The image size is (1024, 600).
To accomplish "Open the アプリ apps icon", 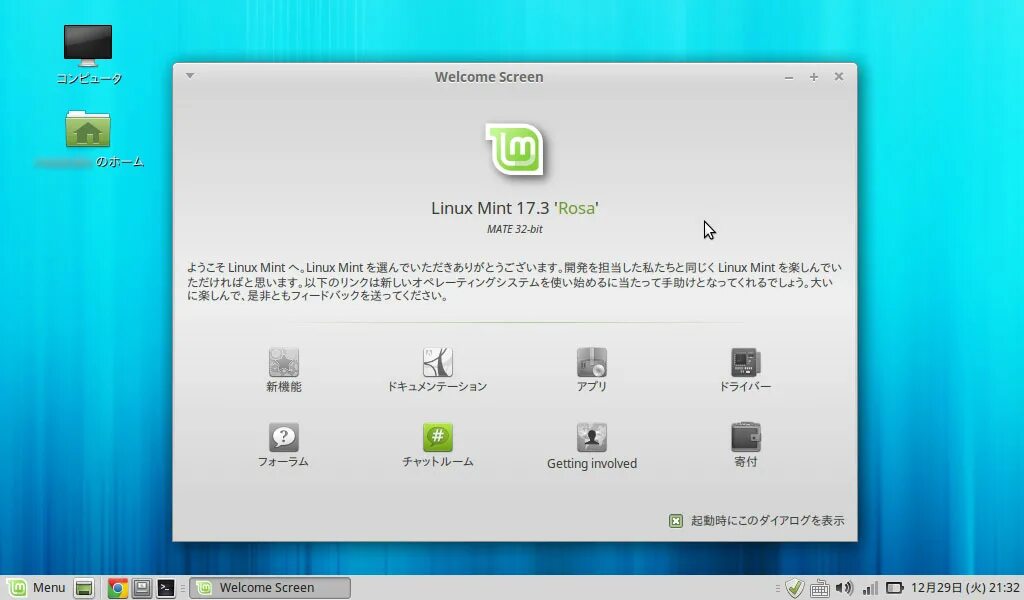I will pos(592,362).
